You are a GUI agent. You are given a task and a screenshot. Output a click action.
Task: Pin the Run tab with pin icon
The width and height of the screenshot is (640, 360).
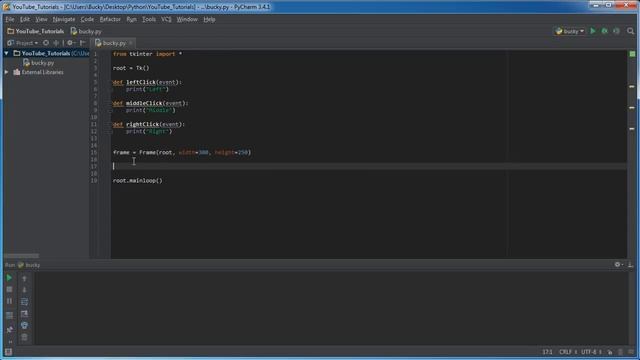point(9,329)
